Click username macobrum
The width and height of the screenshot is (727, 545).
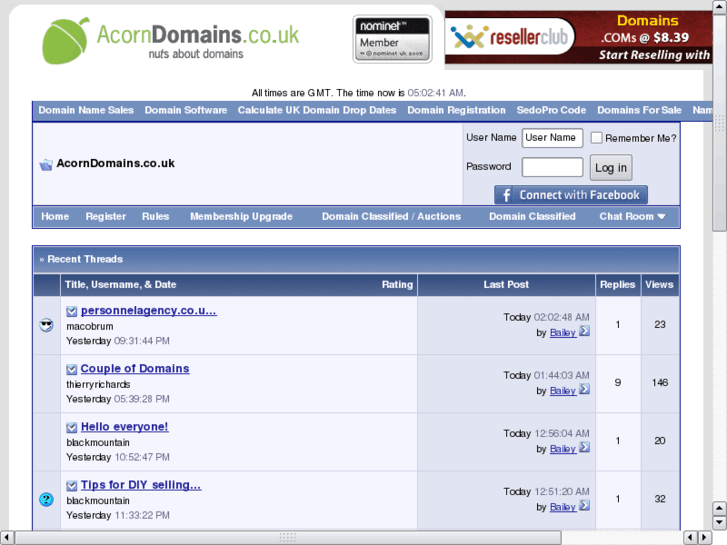click(89, 327)
